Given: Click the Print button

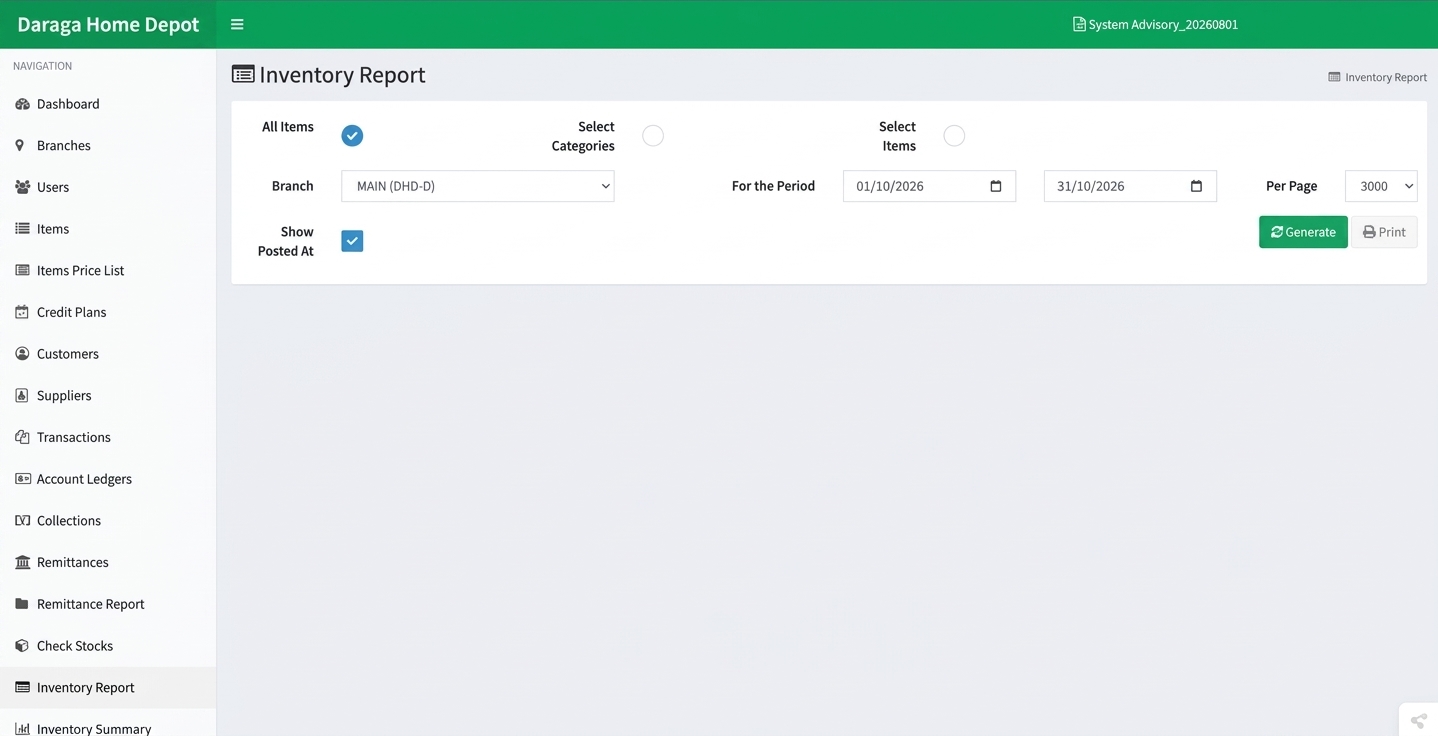Looking at the screenshot, I should (x=1384, y=232).
